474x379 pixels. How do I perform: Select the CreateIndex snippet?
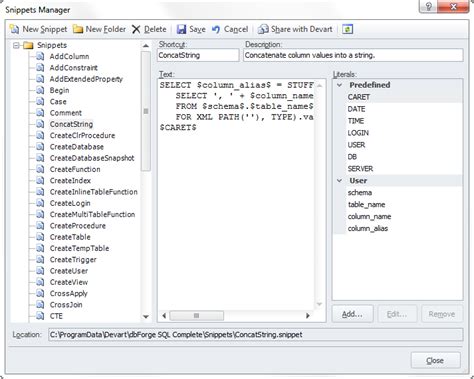[70, 181]
